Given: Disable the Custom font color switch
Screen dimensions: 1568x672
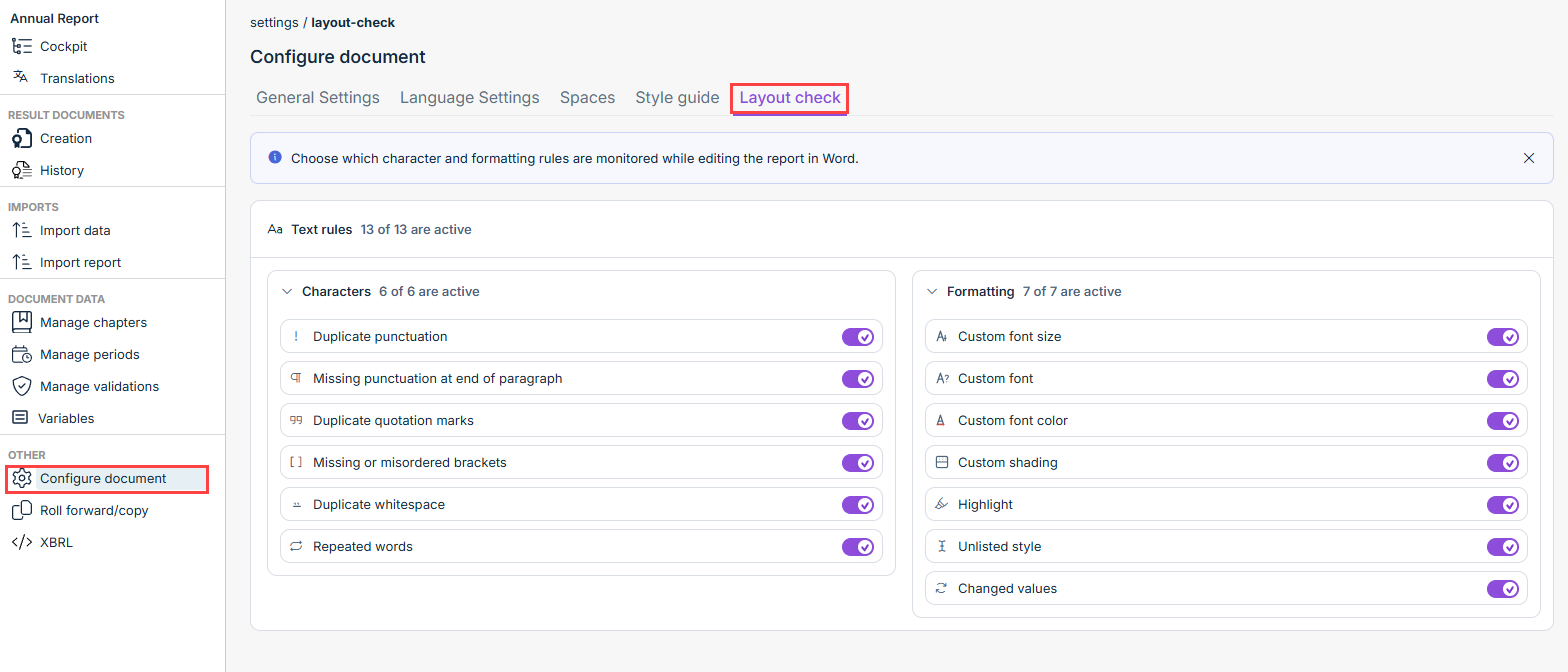Looking at the screenshot, I should 1503,421.
